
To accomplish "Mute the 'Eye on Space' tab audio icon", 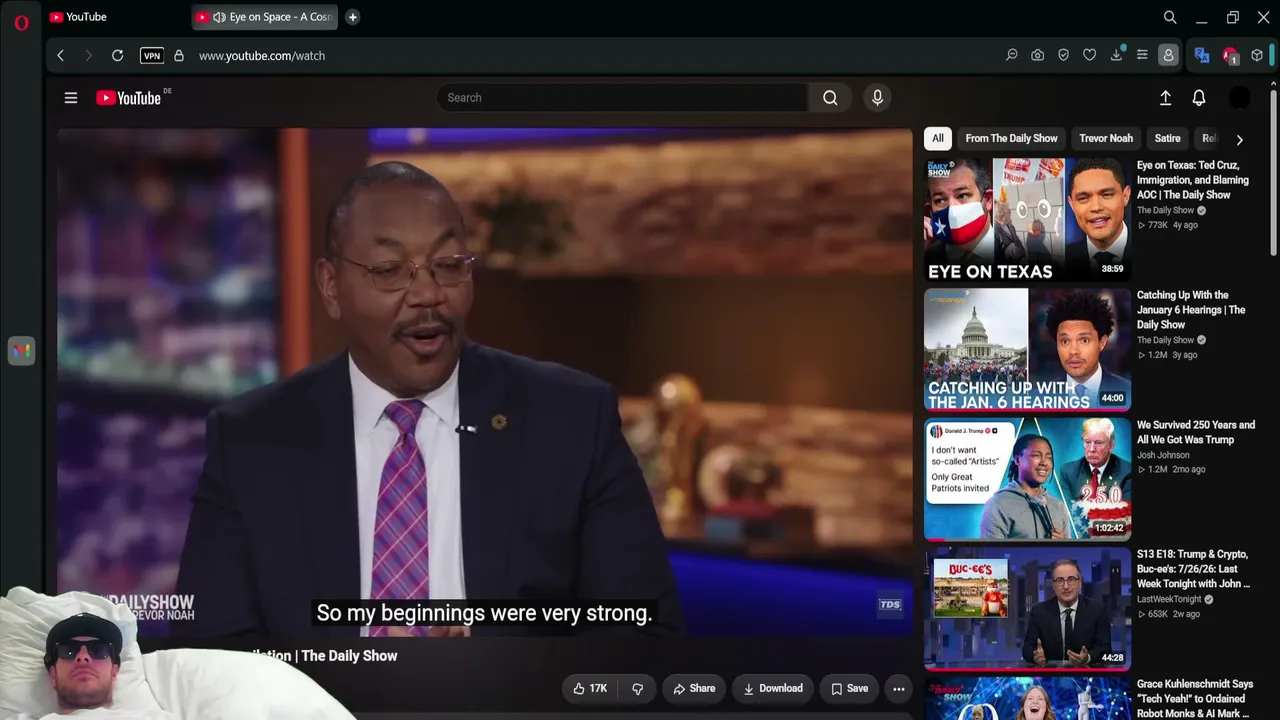I will coord(219,17).
